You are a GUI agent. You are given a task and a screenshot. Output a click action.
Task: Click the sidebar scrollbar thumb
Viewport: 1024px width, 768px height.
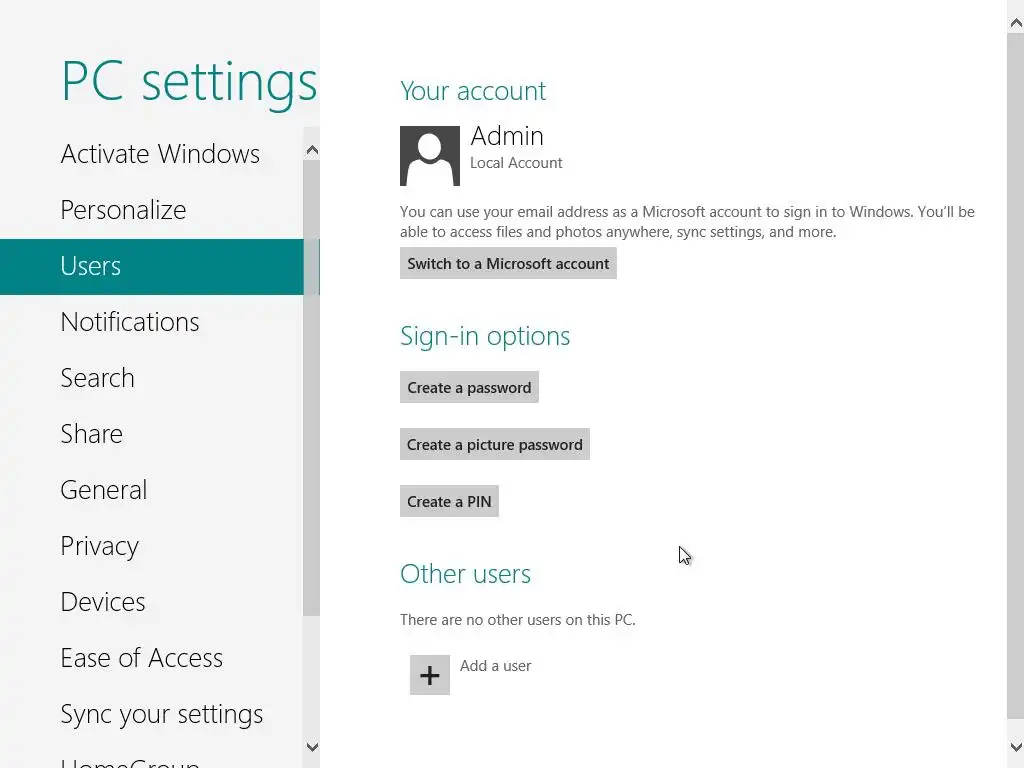(x=312, y=388)
